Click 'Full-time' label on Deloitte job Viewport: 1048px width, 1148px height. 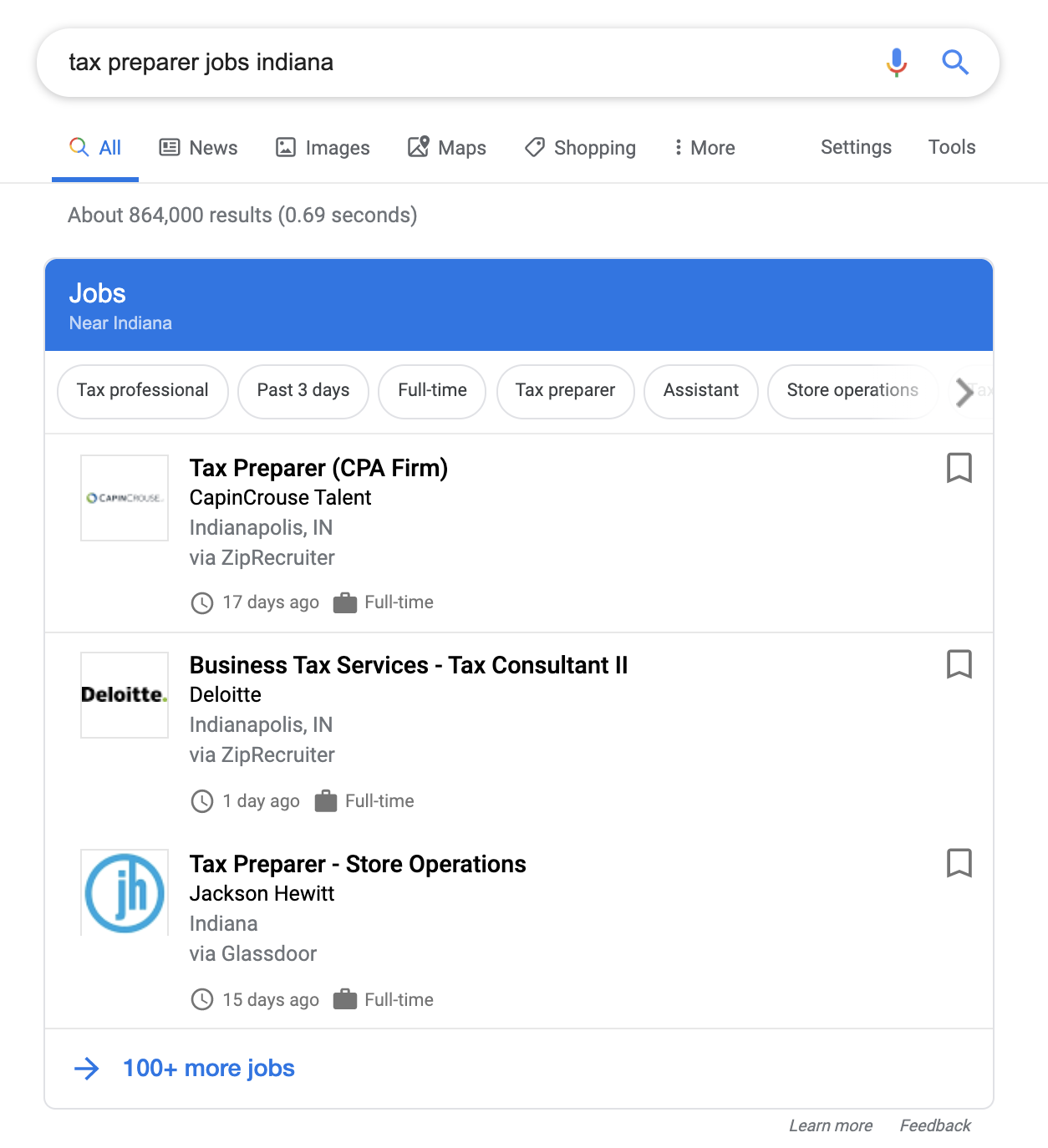click(x=379, y=801)
